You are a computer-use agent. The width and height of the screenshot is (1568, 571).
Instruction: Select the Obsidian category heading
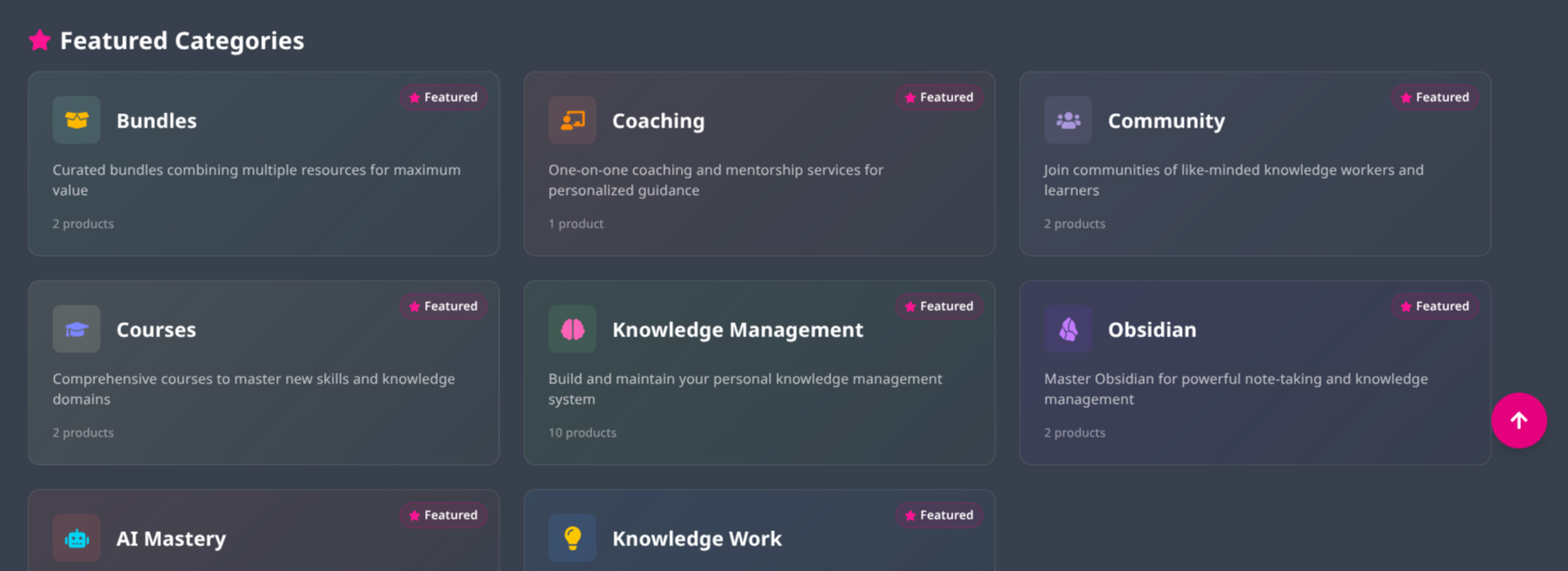[1152, 329]
